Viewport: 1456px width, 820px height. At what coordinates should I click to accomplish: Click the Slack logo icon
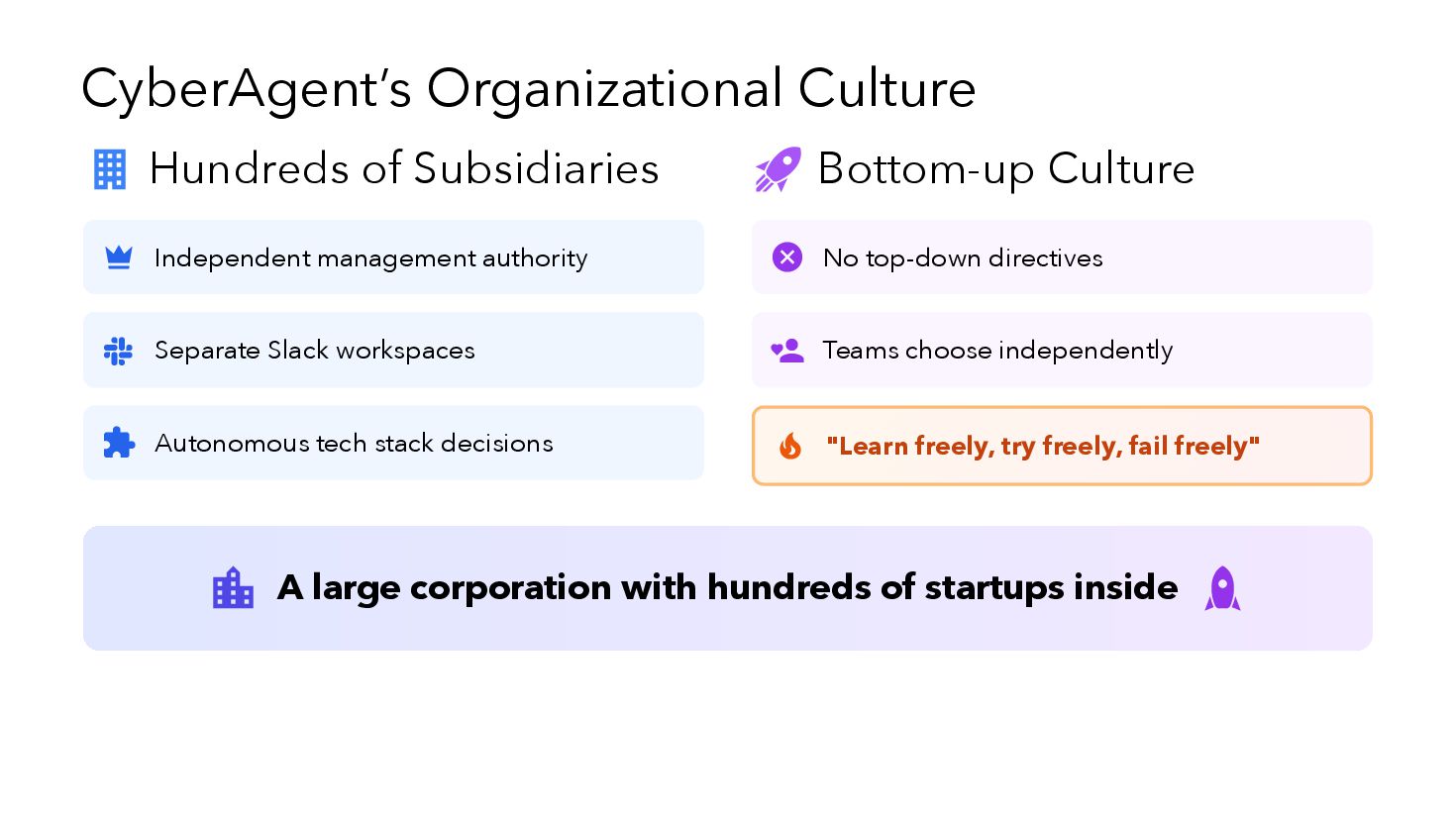[118, 351]
